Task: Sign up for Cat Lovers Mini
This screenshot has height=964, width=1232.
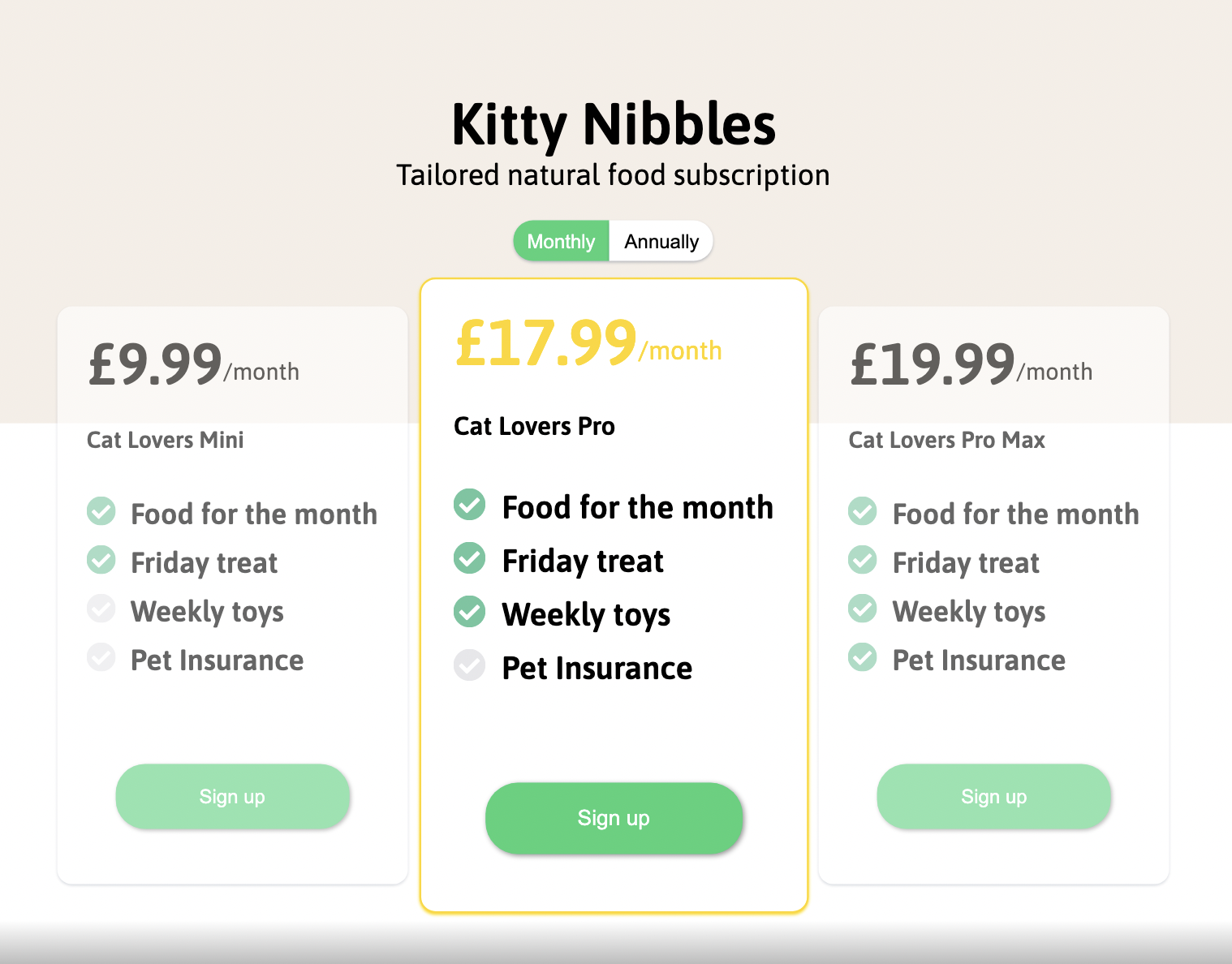Action: tap(232, 797)
